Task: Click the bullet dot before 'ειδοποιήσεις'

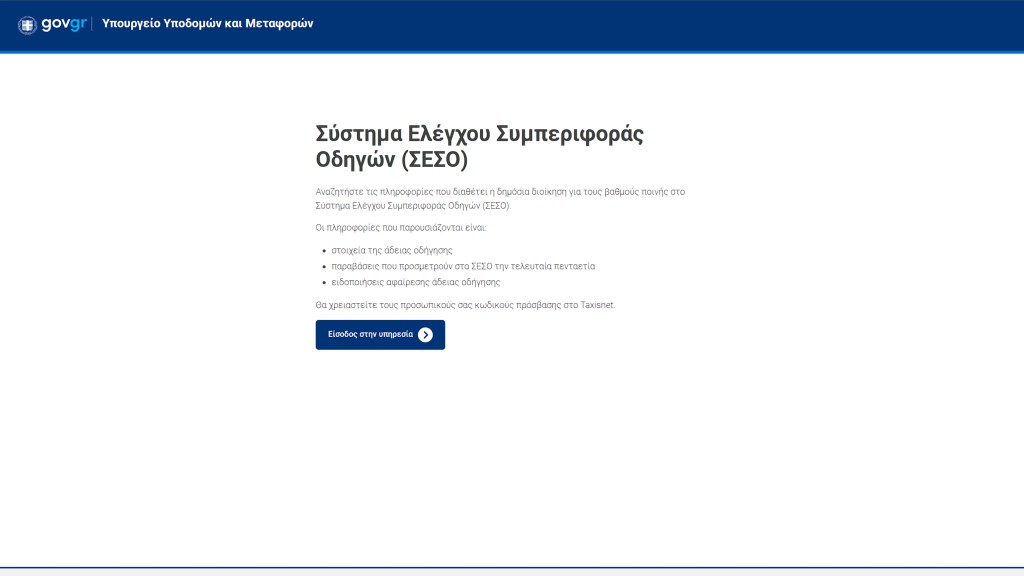Action: click(x=323, y=283)
